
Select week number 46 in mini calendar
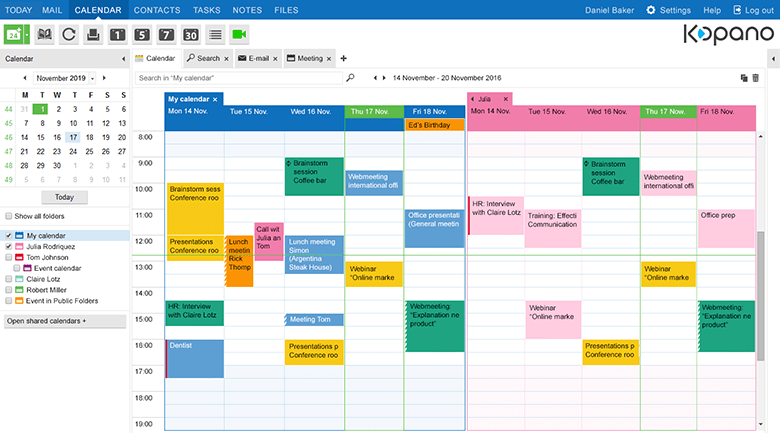click(x=8, y=137)
